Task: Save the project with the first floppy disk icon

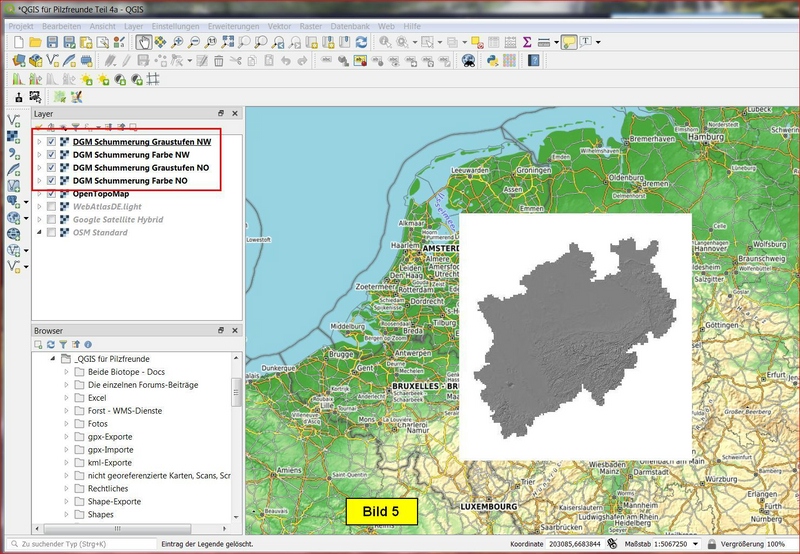Action: [x=52, y=42]
